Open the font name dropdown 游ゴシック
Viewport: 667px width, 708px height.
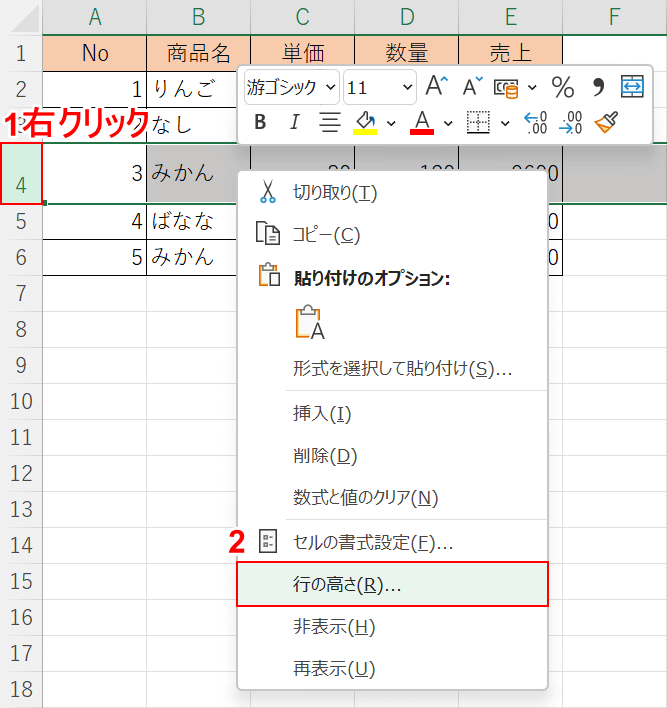pyautogui.click(x=291, y=87)
